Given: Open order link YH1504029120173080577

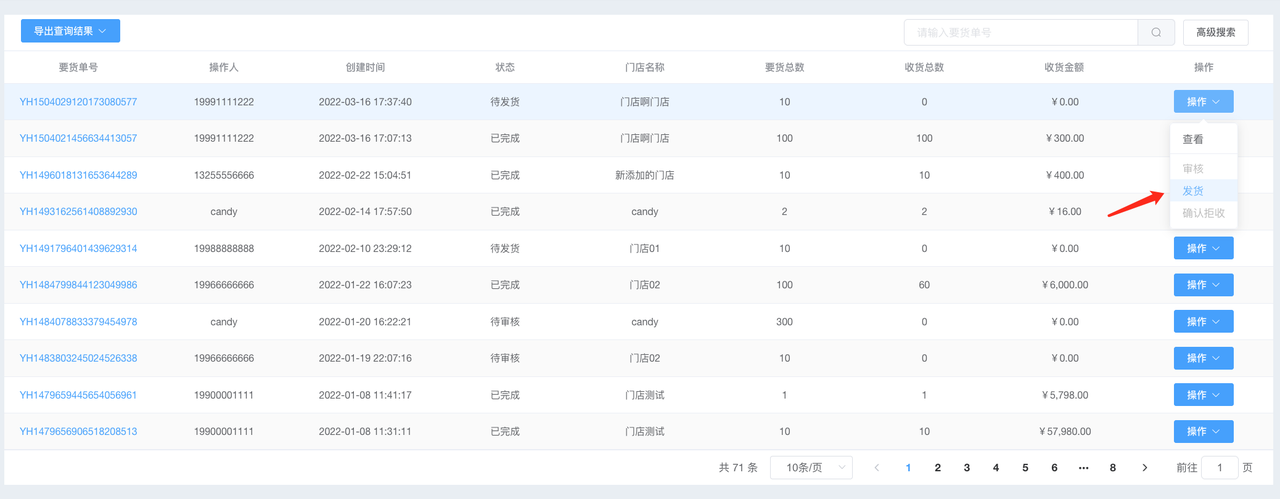Looking at the screenshot, I should coord(78,102).
